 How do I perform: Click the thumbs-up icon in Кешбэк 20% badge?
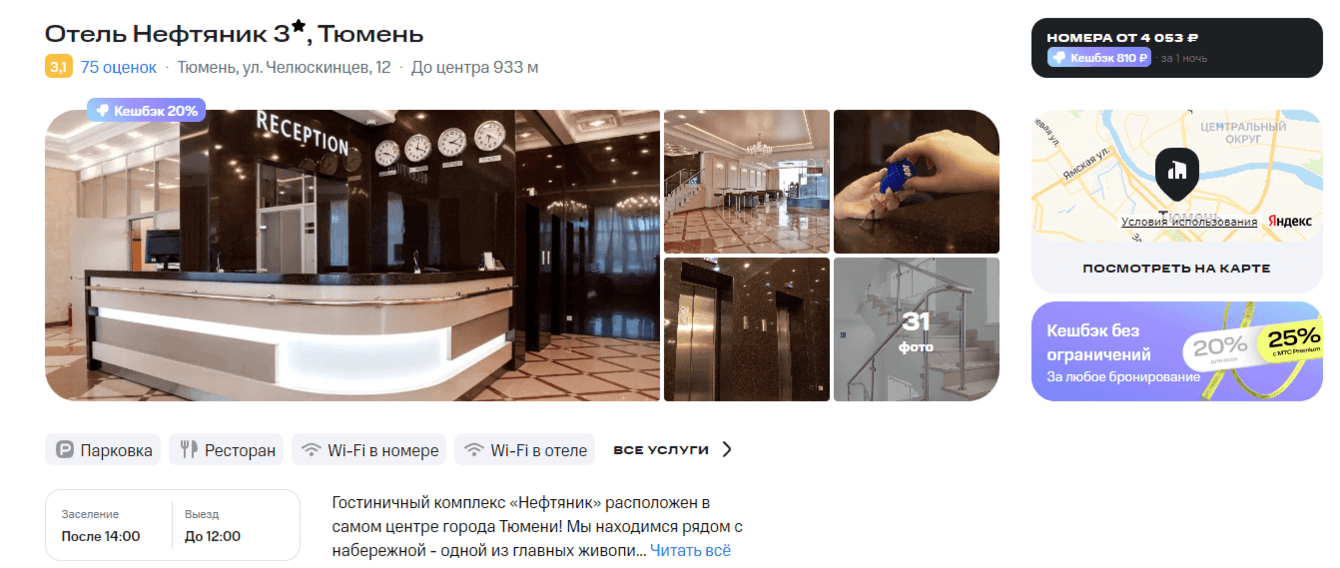(101, 110)
